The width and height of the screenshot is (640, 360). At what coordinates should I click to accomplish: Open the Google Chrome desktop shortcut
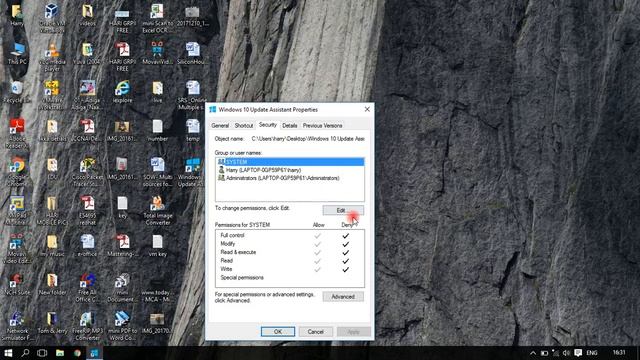(17, 172)
